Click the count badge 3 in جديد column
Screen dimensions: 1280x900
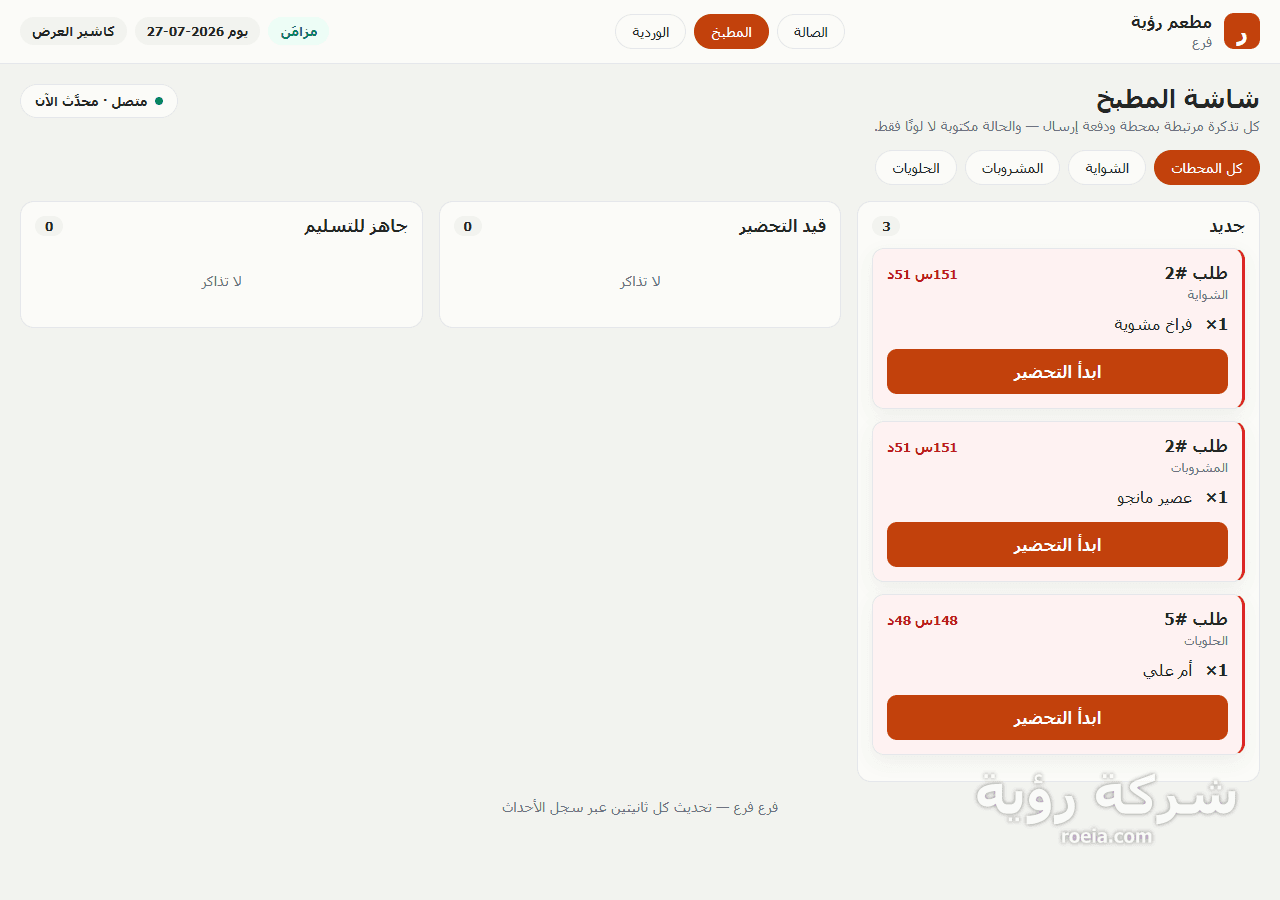(886, 226)
